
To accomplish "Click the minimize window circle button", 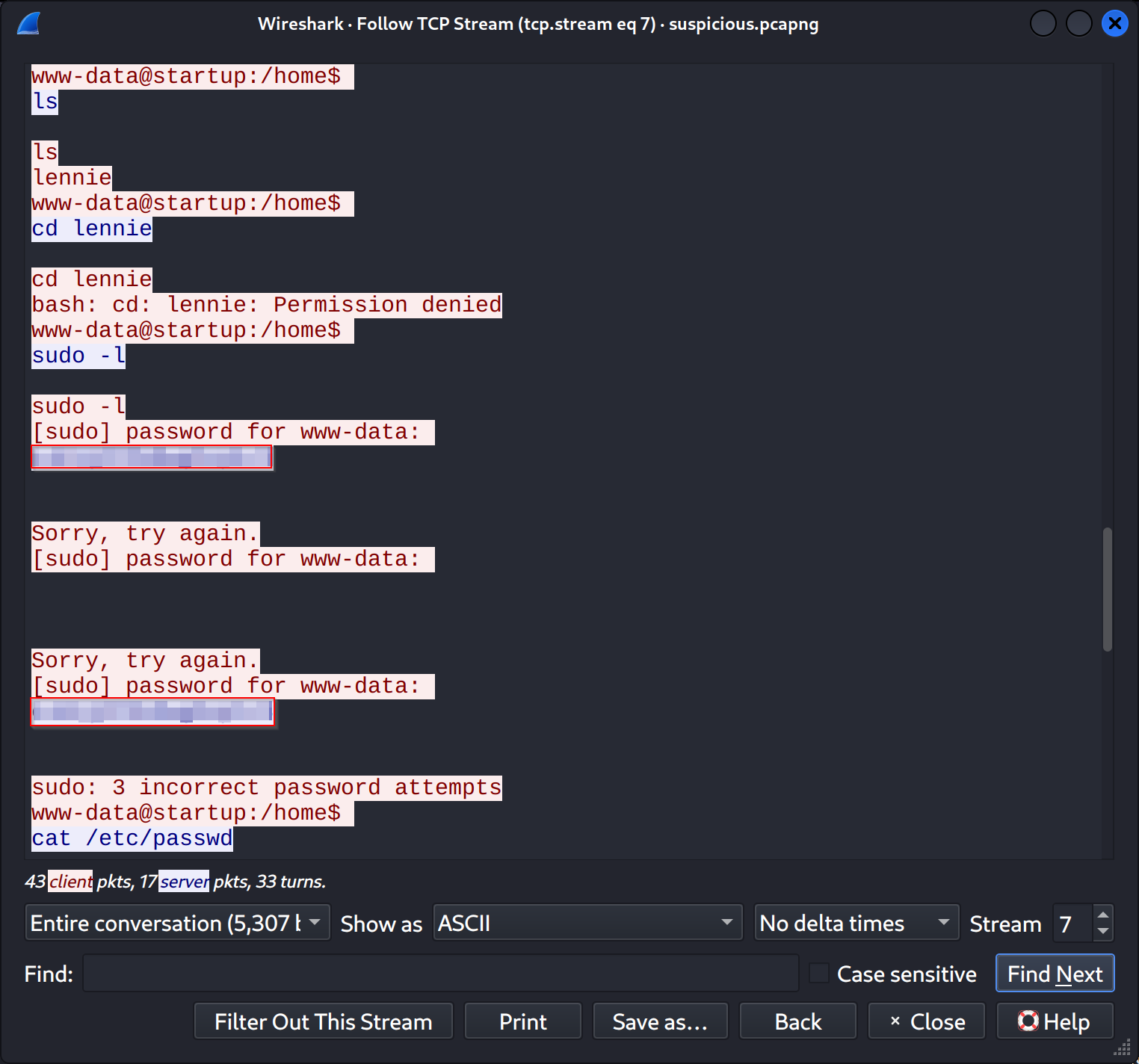I will (1043, 24).
